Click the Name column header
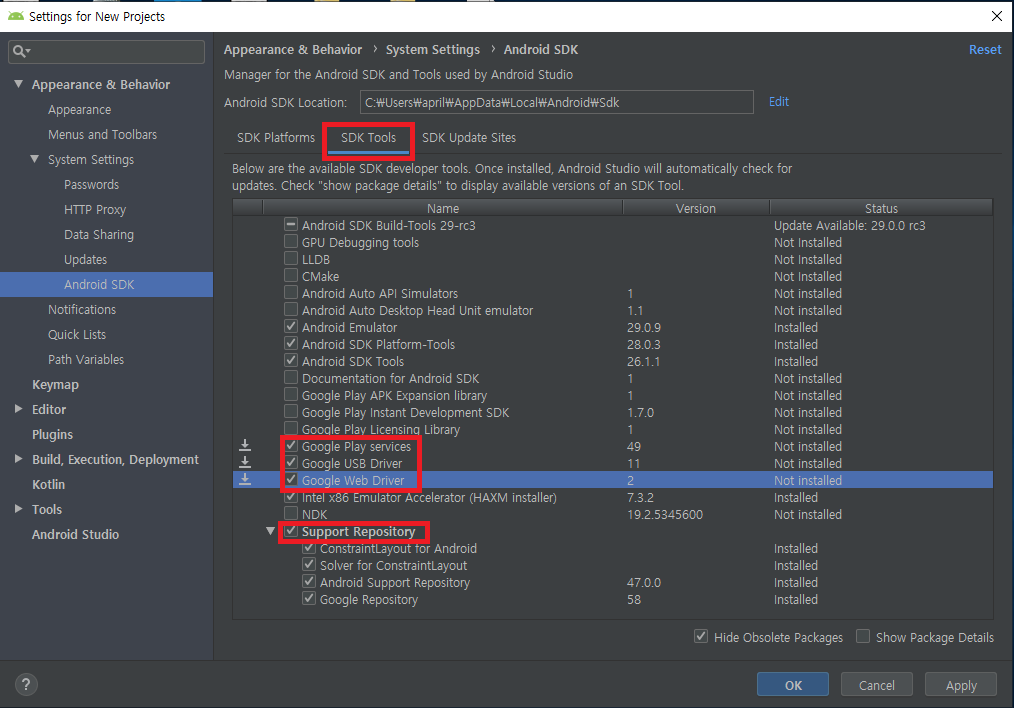Screen dimensions: 1014x708 point(443,208)
